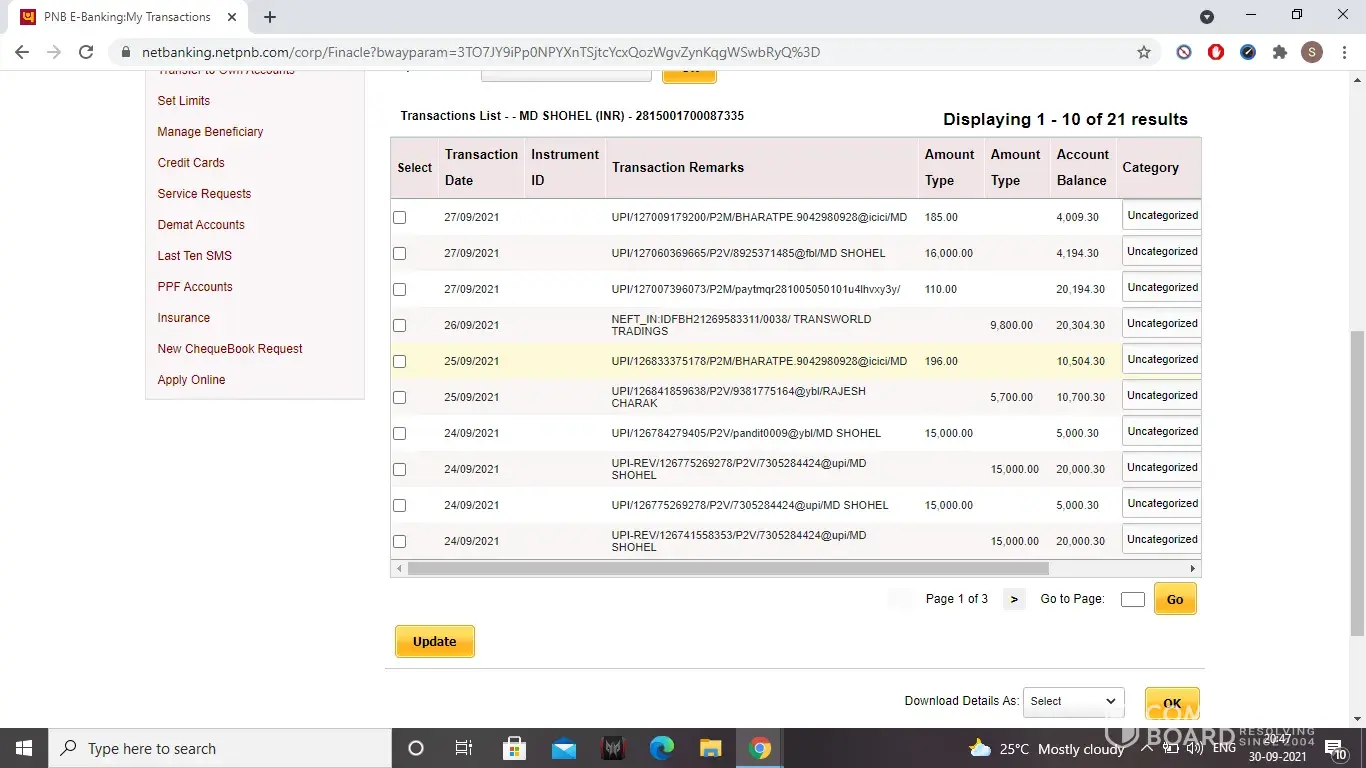Reload the page with the refresh icon
This screenshot has height=768, width=1366.
click(86, 52)
